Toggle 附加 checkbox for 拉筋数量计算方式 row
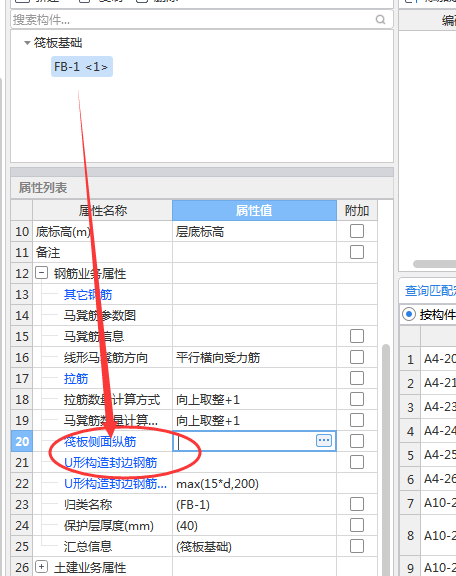Screen dimensions: 456x576 coord(357,399)
